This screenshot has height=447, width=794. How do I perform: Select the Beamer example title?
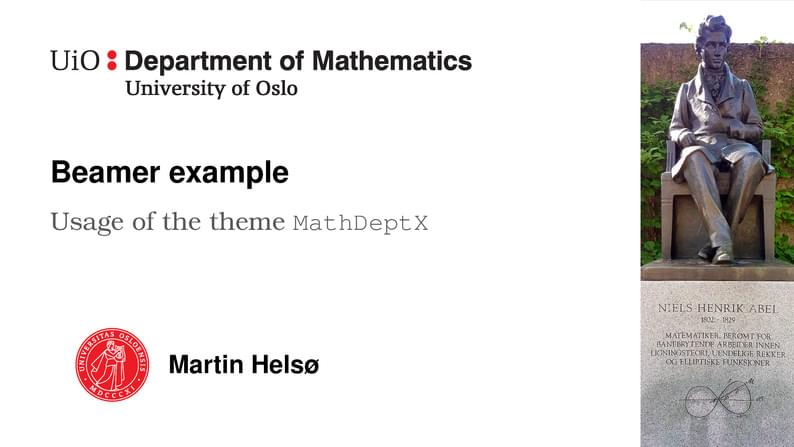coord(169,173)
